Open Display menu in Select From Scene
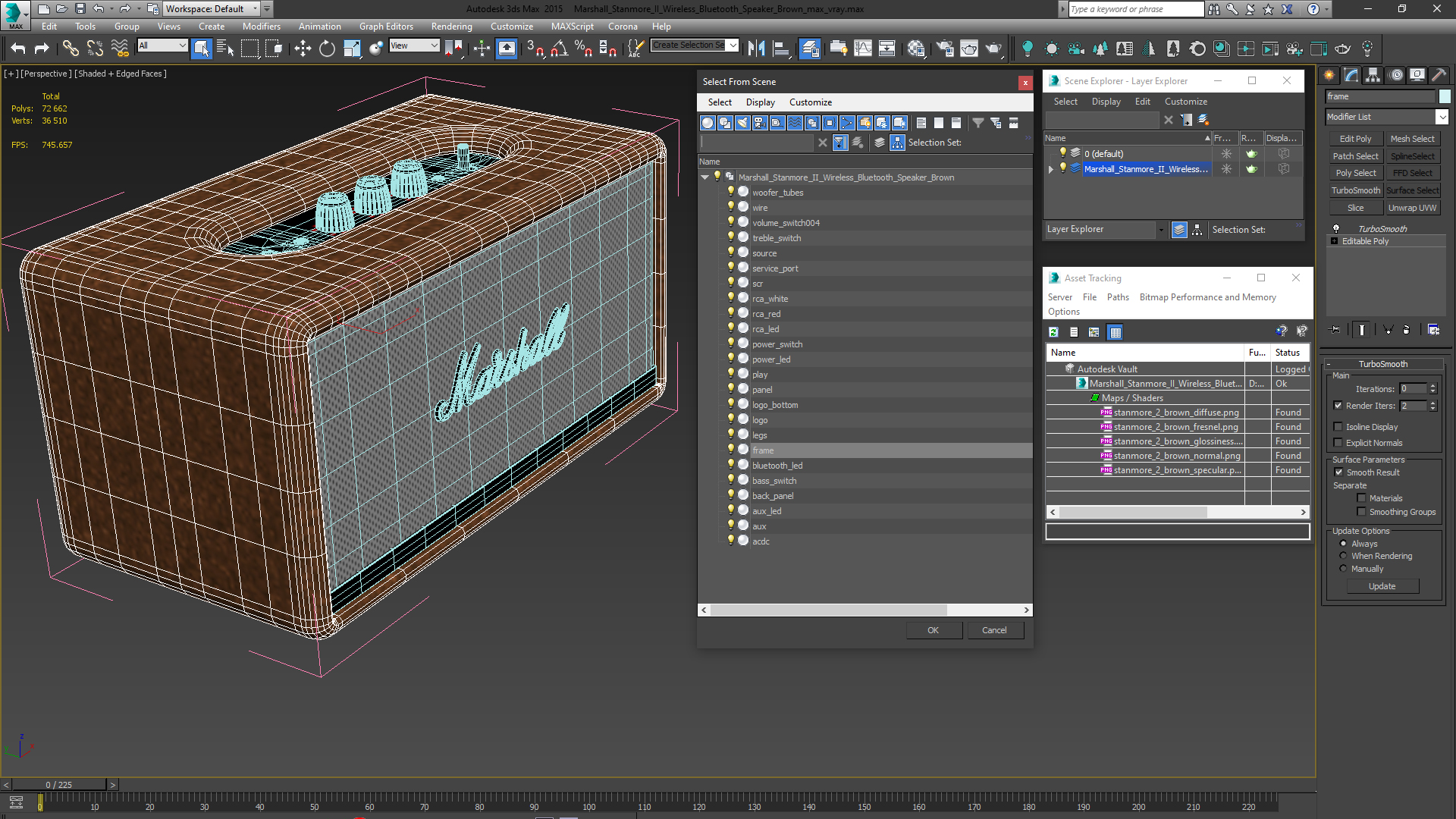 [x=760, y=102]
